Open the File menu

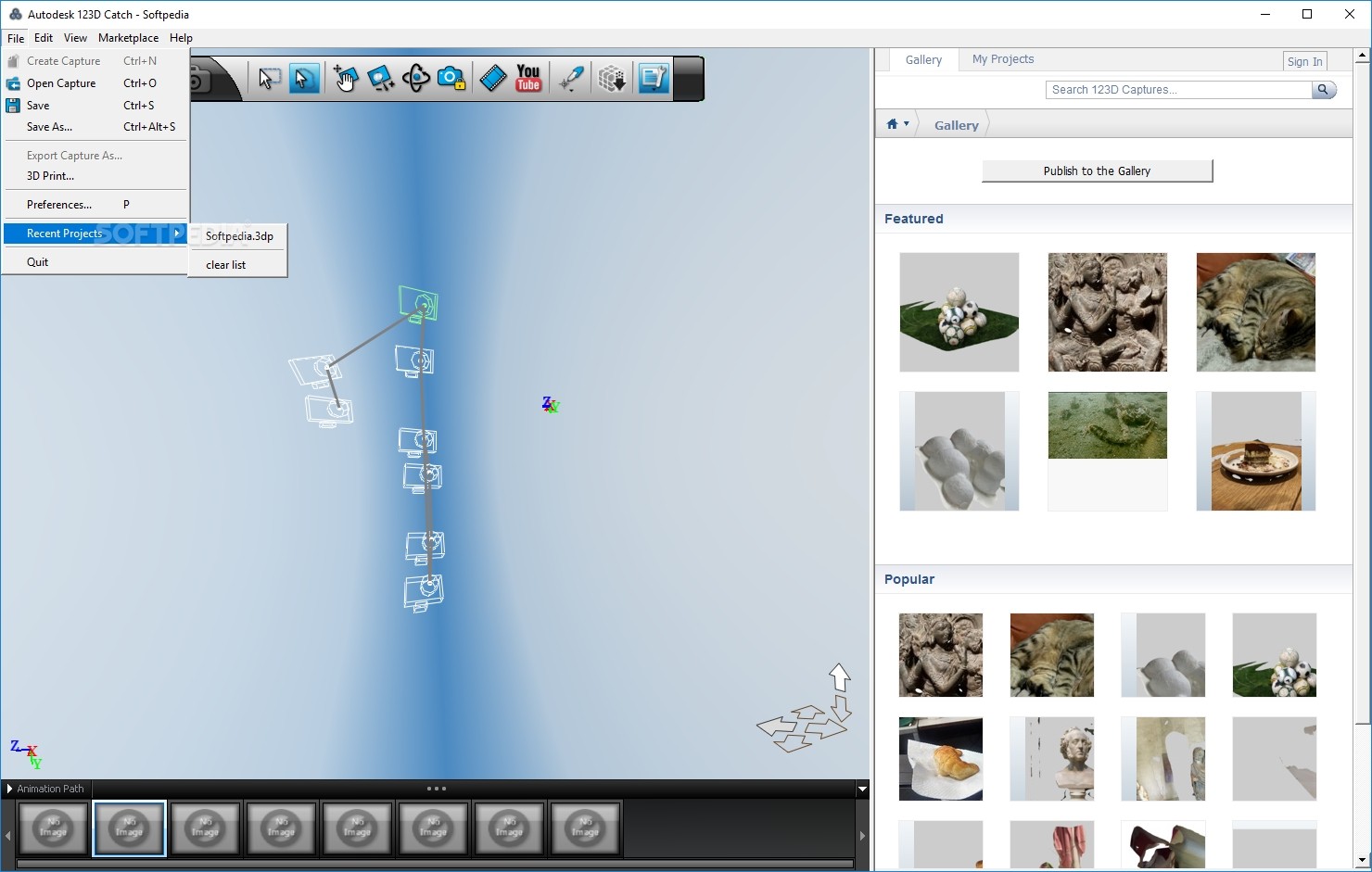[x=16, y=38]
